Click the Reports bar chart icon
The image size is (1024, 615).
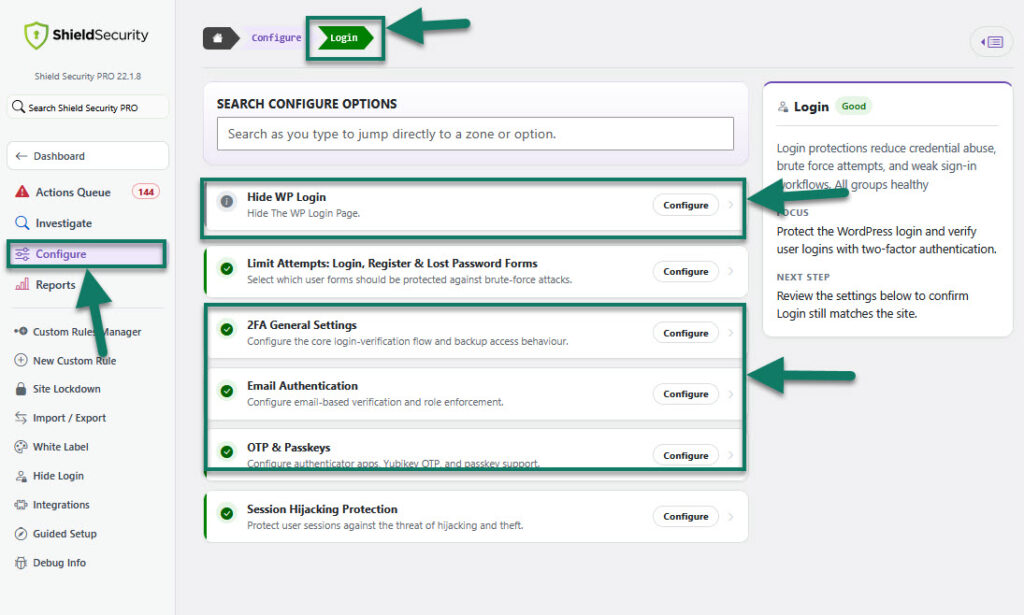[22, 284]
